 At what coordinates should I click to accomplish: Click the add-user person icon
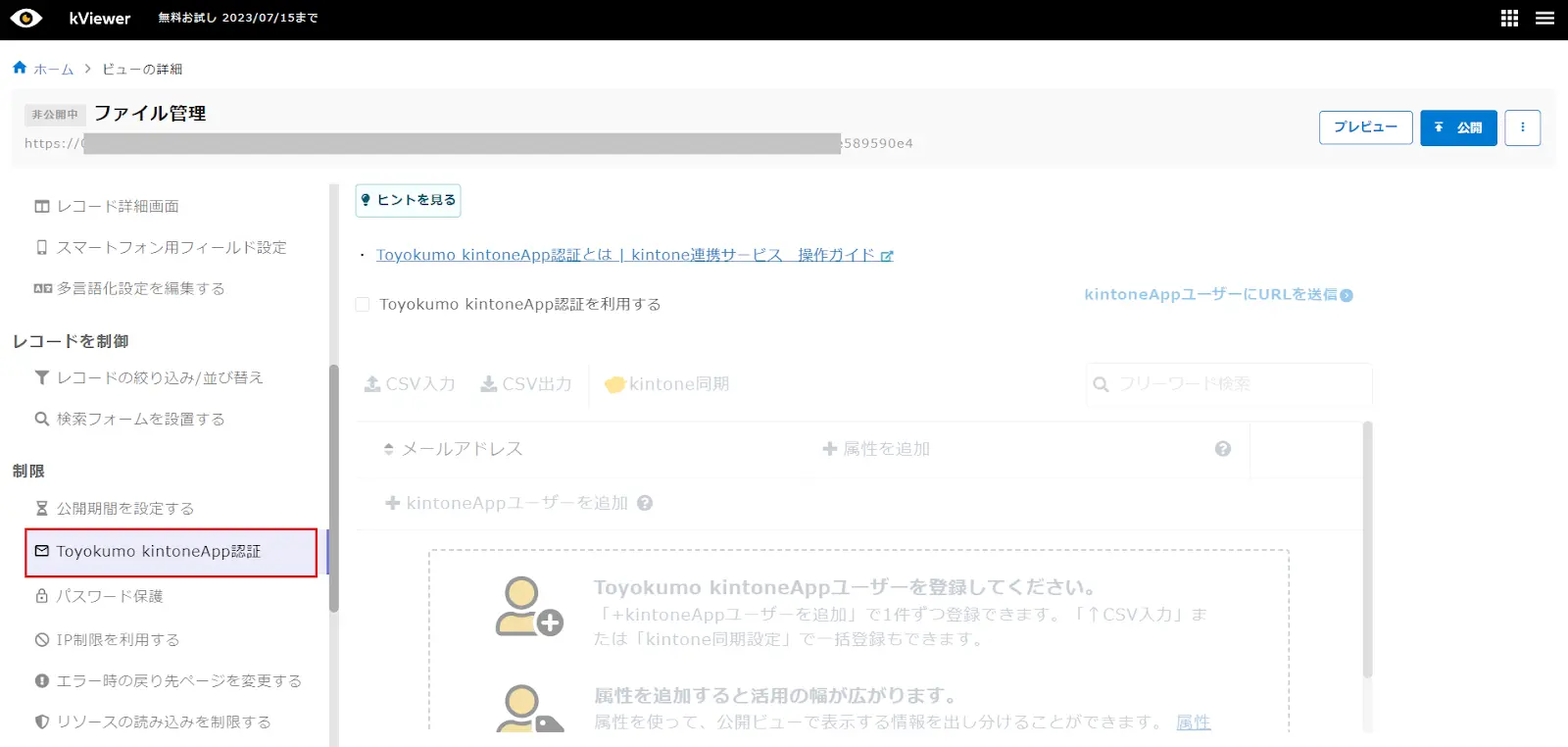(x=528, y=607)
